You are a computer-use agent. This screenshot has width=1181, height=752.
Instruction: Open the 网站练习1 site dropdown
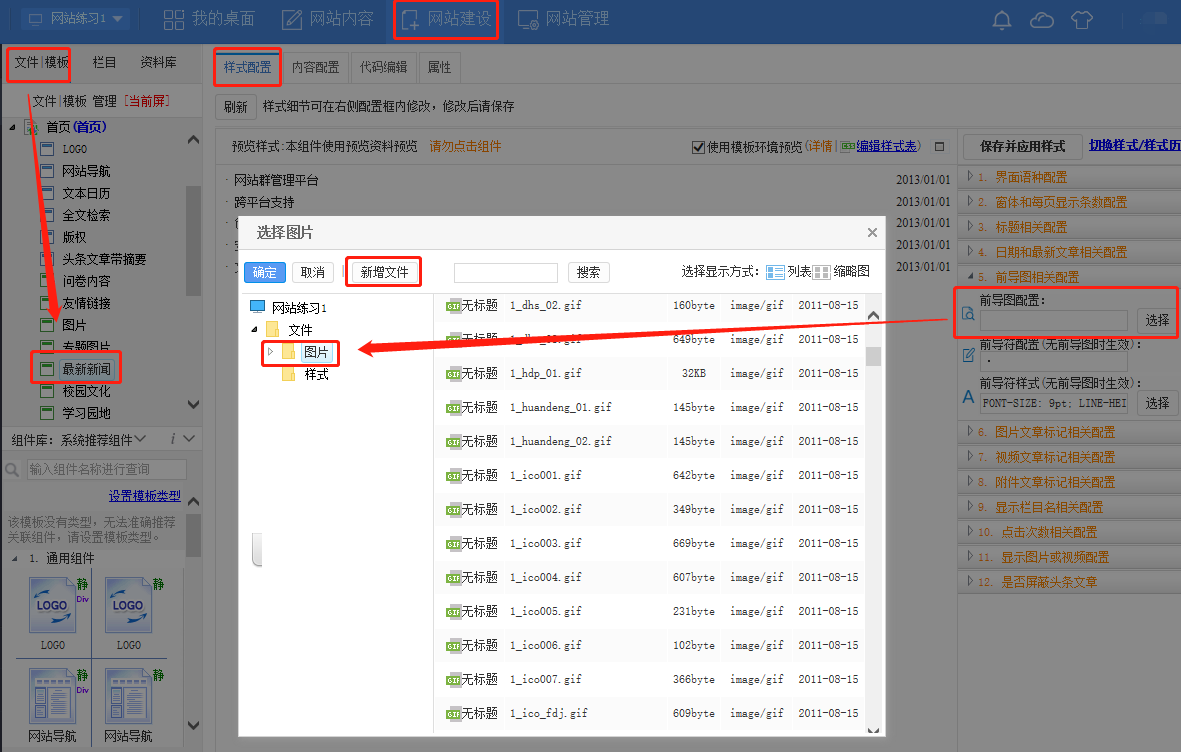point(76,19)
